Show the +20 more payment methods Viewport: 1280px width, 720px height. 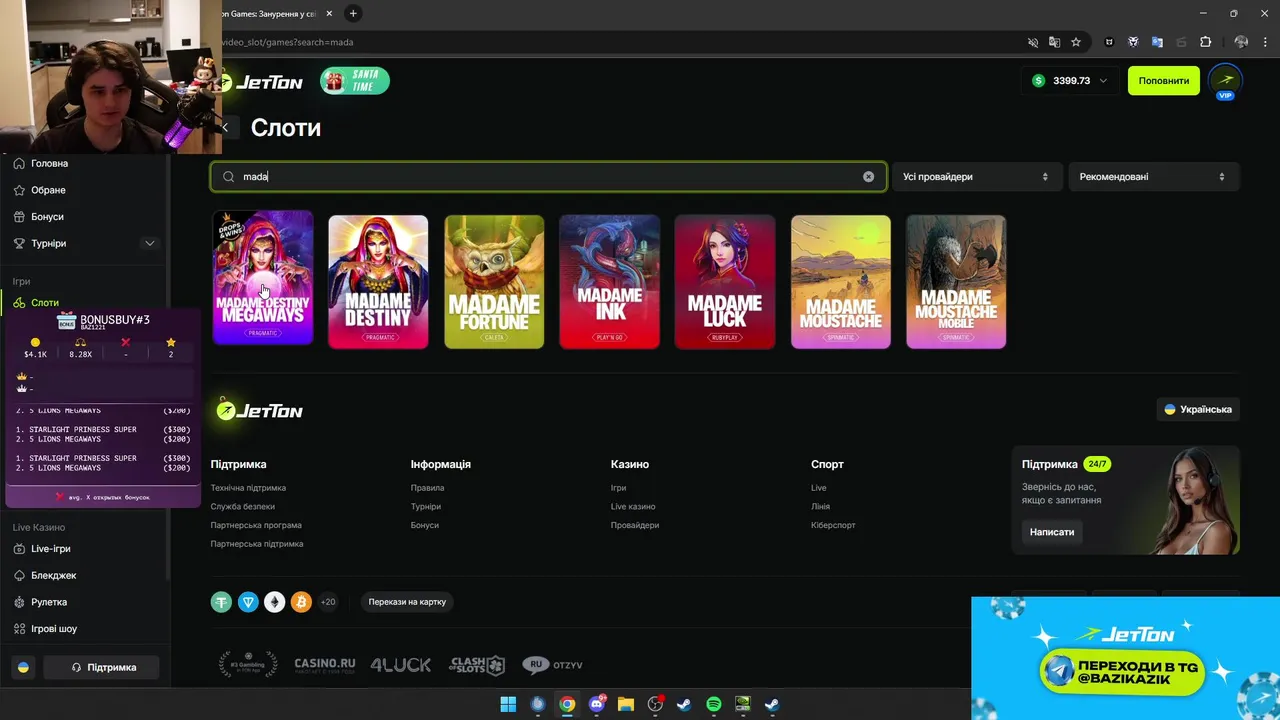click(x=328, y=602)
